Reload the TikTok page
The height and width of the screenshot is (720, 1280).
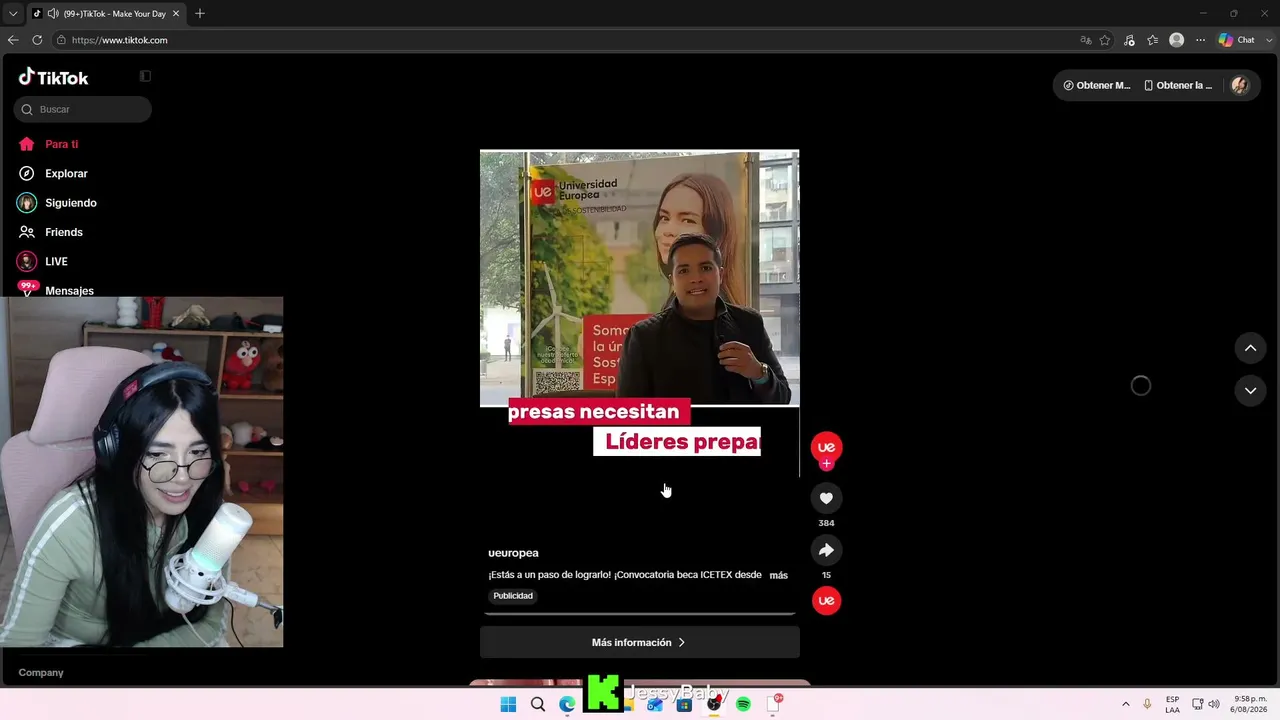pos(37,40)
